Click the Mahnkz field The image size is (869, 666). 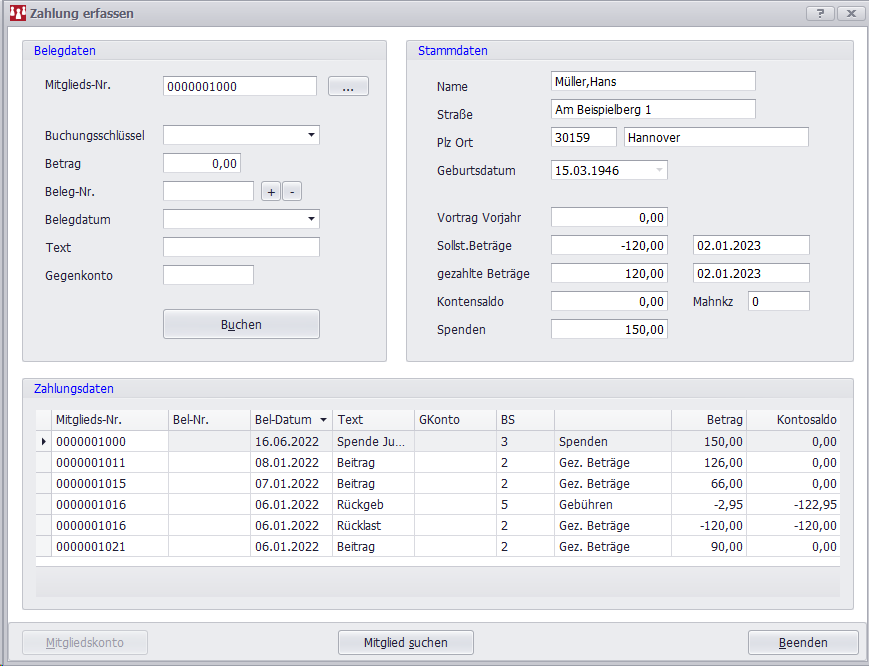[x=778, y=301]
